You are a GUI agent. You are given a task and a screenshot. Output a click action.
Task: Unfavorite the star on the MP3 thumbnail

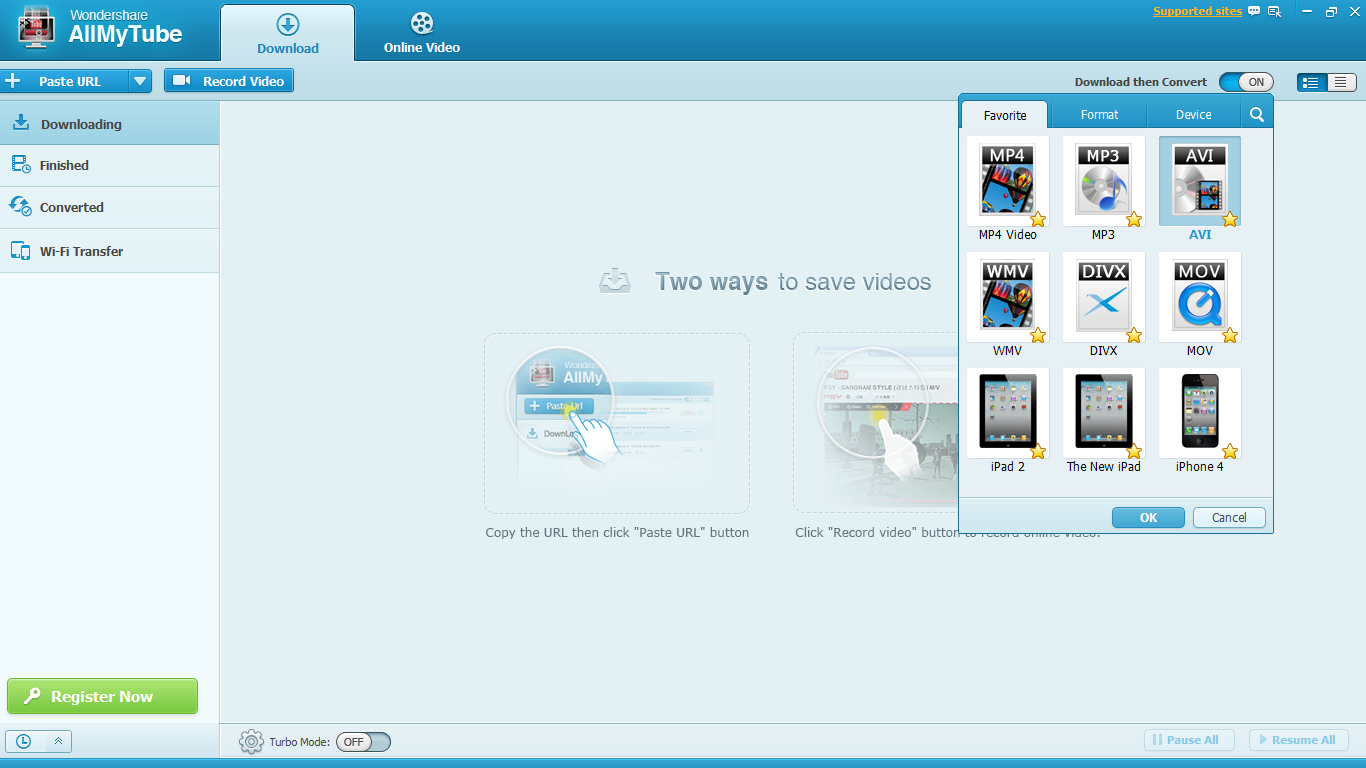[x=1134, y=219]
